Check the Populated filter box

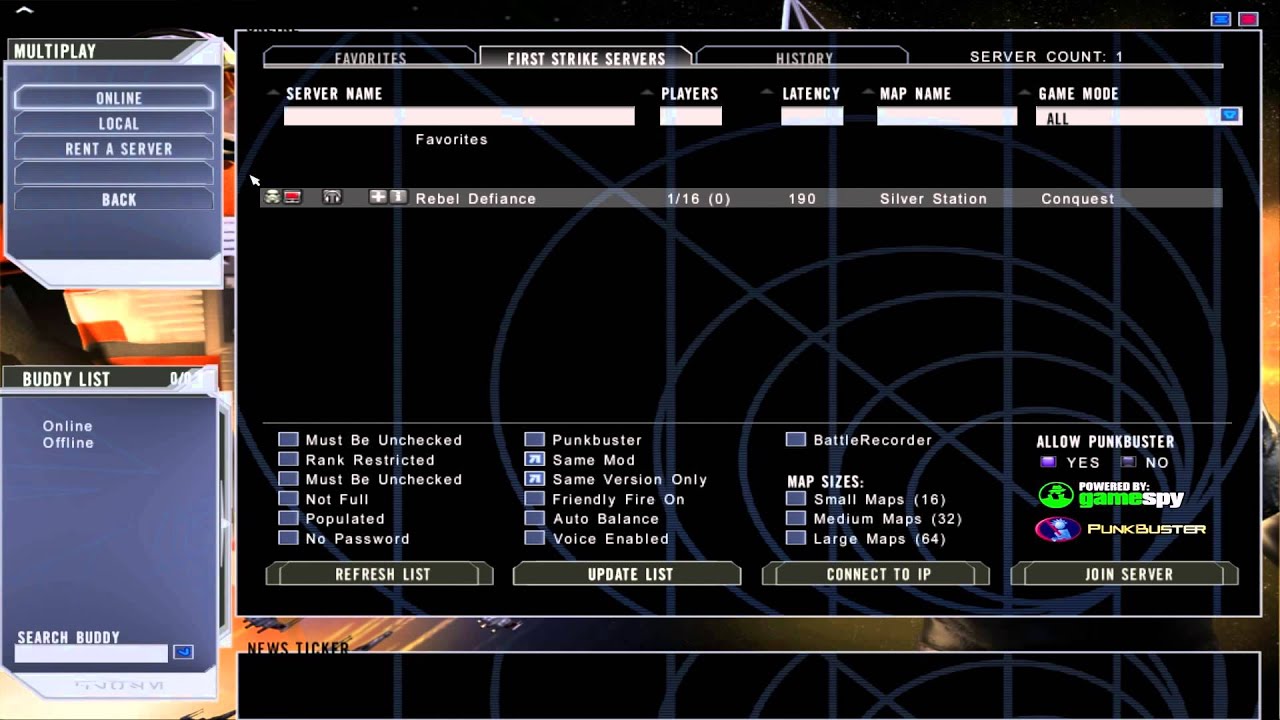click(x=288, y=519)
